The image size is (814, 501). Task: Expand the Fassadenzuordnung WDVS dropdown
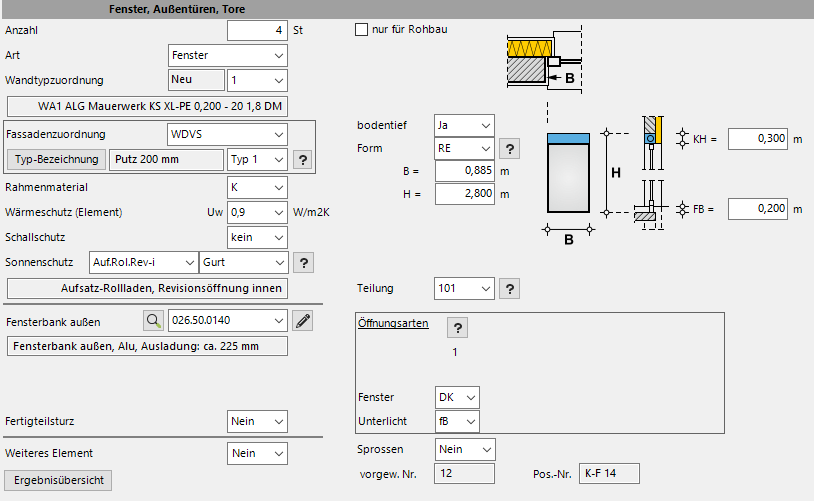click(x=227, y=133)
